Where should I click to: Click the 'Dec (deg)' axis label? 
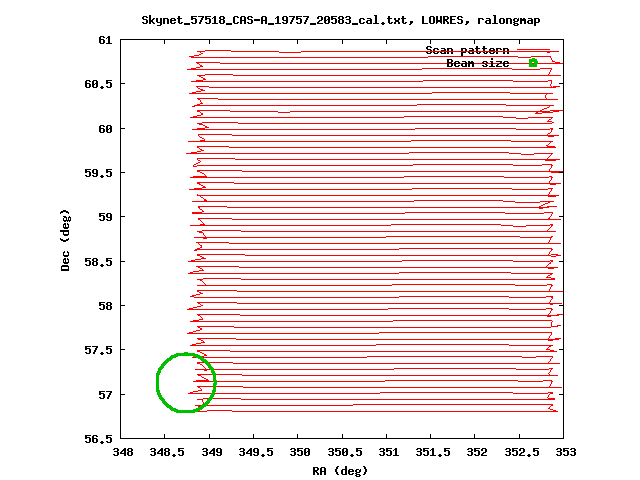point(65,240)
